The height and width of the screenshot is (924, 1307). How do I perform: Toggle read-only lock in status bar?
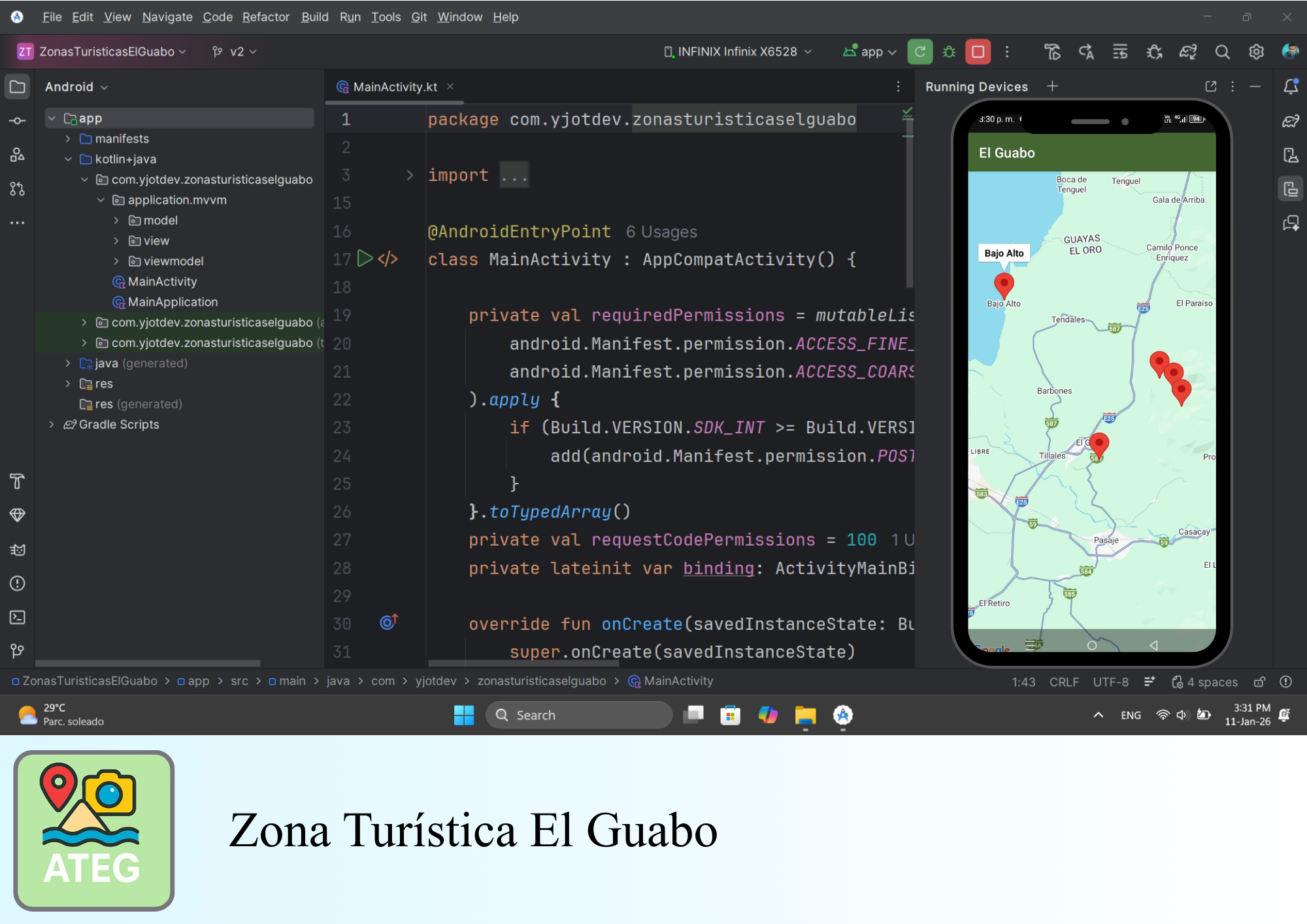point(1259,682)
